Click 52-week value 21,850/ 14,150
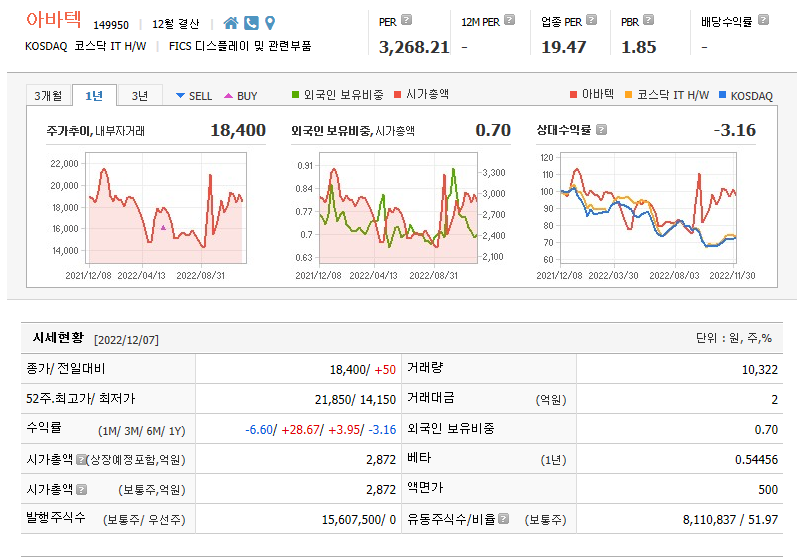799x558 pixels. tap(355, 400)
